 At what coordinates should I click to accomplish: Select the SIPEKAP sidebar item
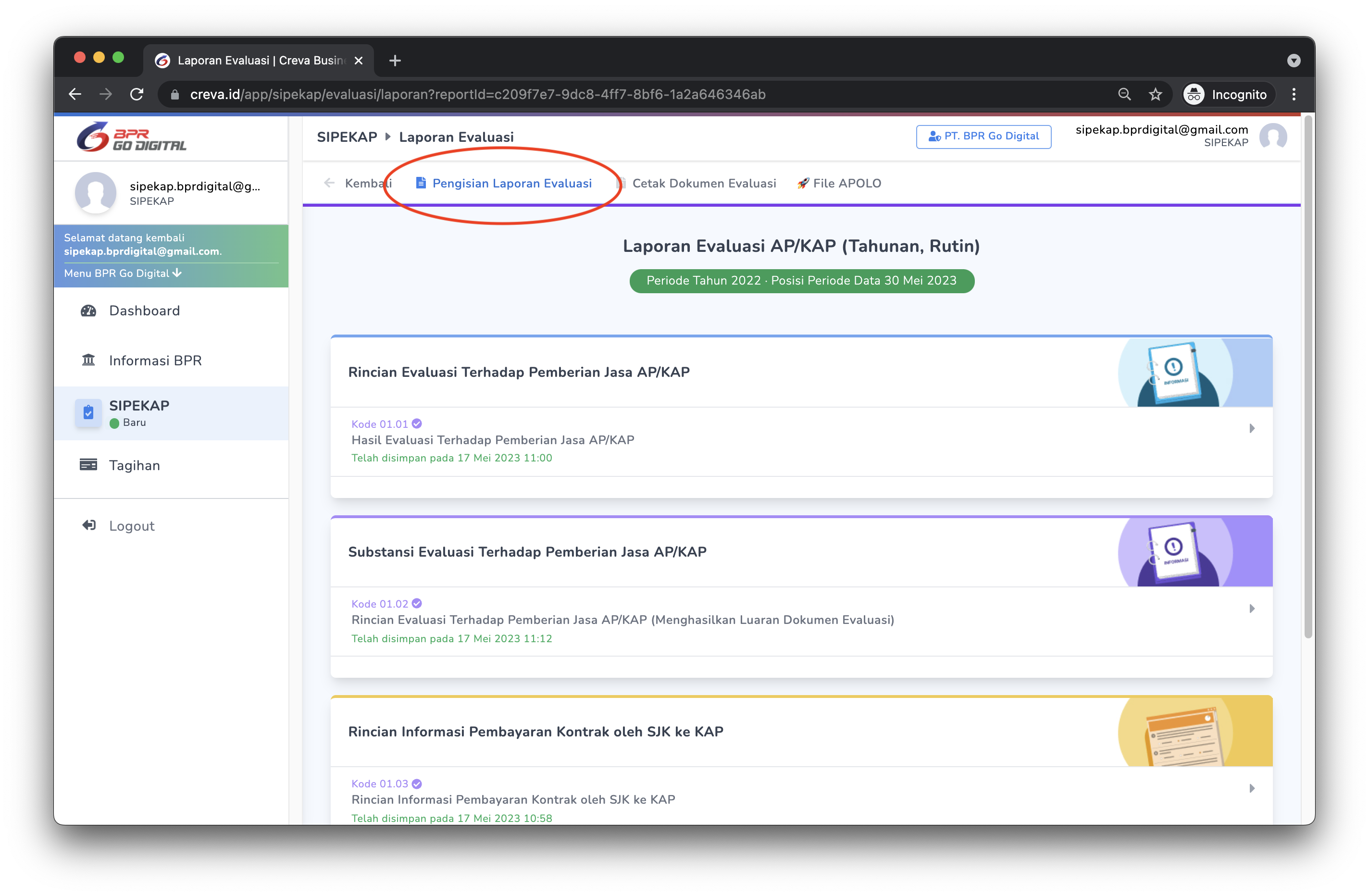(x=171, y=413)
